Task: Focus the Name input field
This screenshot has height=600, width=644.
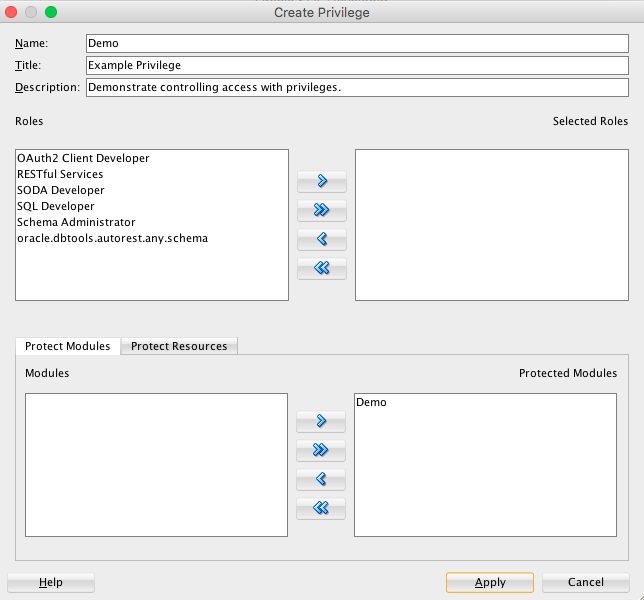Action: [x=357, y=43]
